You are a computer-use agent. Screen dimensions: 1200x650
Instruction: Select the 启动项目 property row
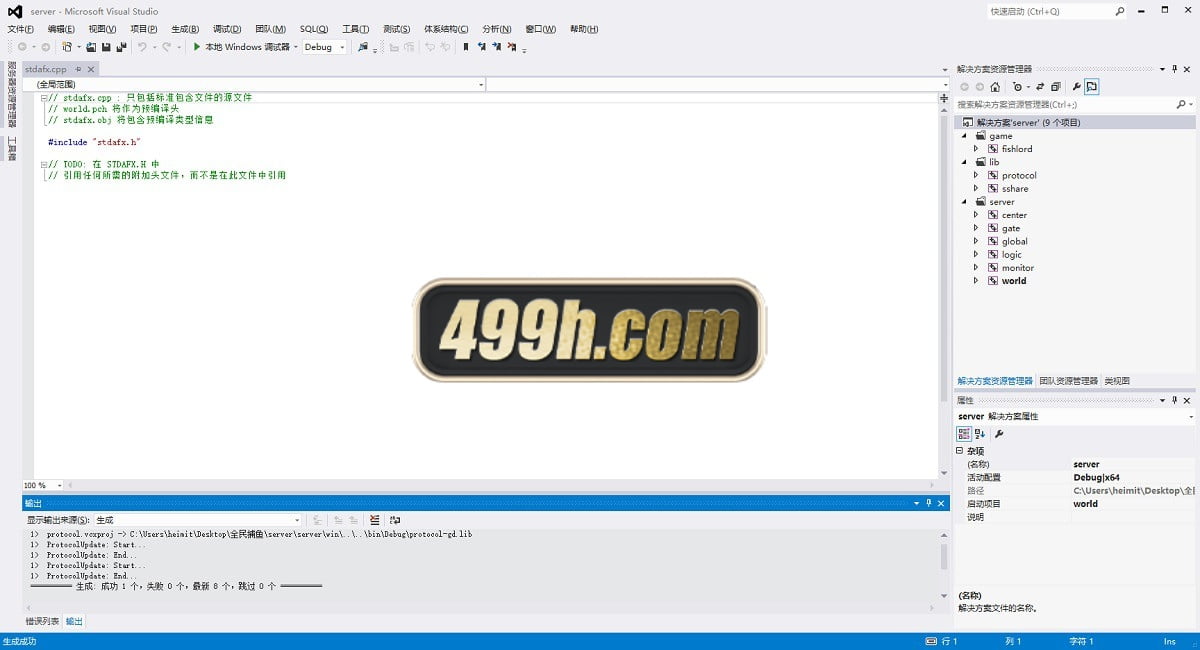(x=1075, y=504)
